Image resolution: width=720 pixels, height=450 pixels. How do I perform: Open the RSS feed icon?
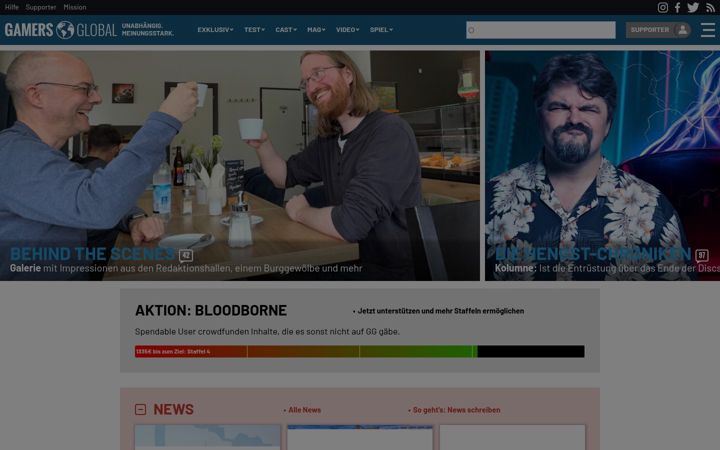point(710,7)
